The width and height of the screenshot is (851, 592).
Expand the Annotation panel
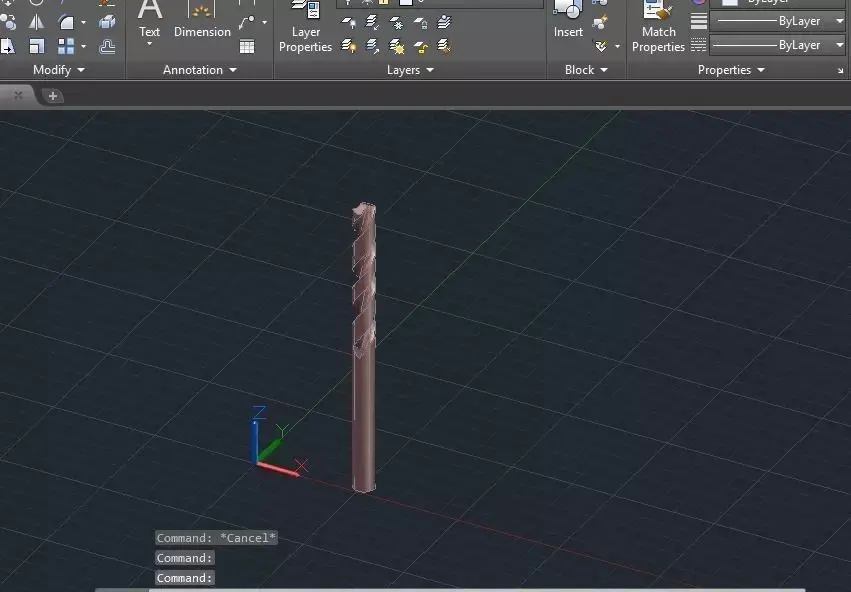point(232,69)
